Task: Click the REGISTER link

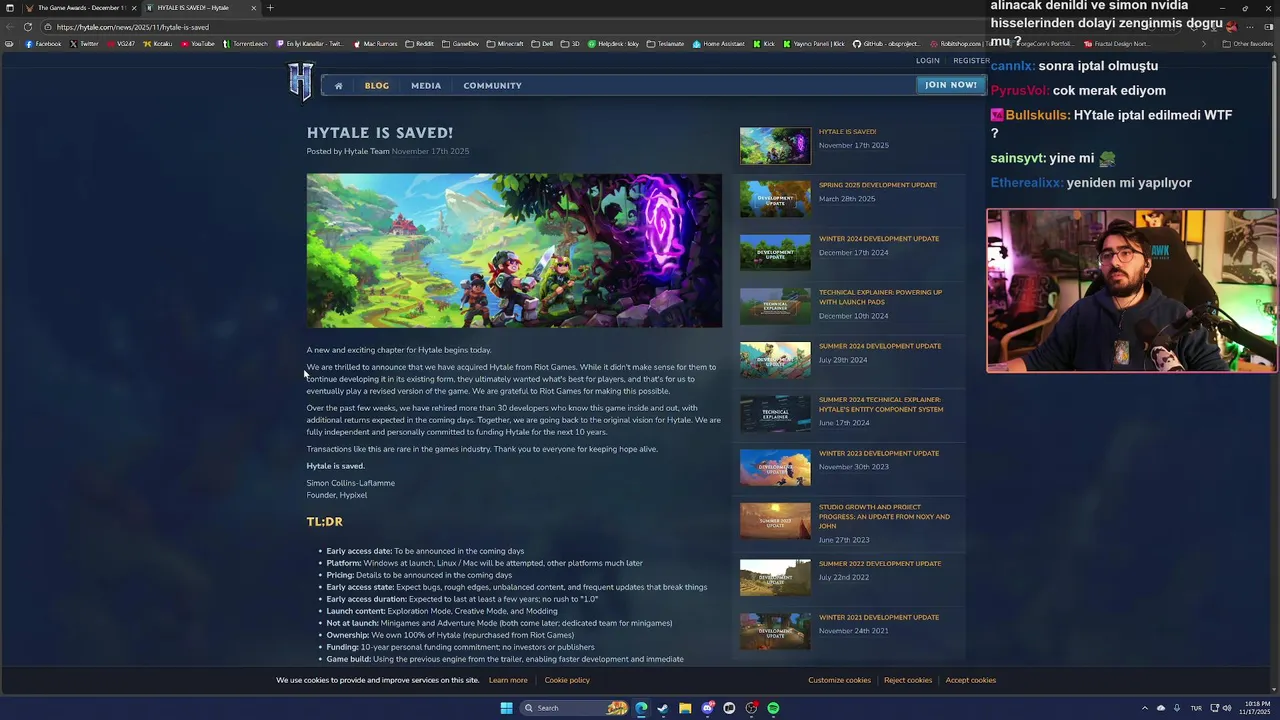Action: click(971, 61)
